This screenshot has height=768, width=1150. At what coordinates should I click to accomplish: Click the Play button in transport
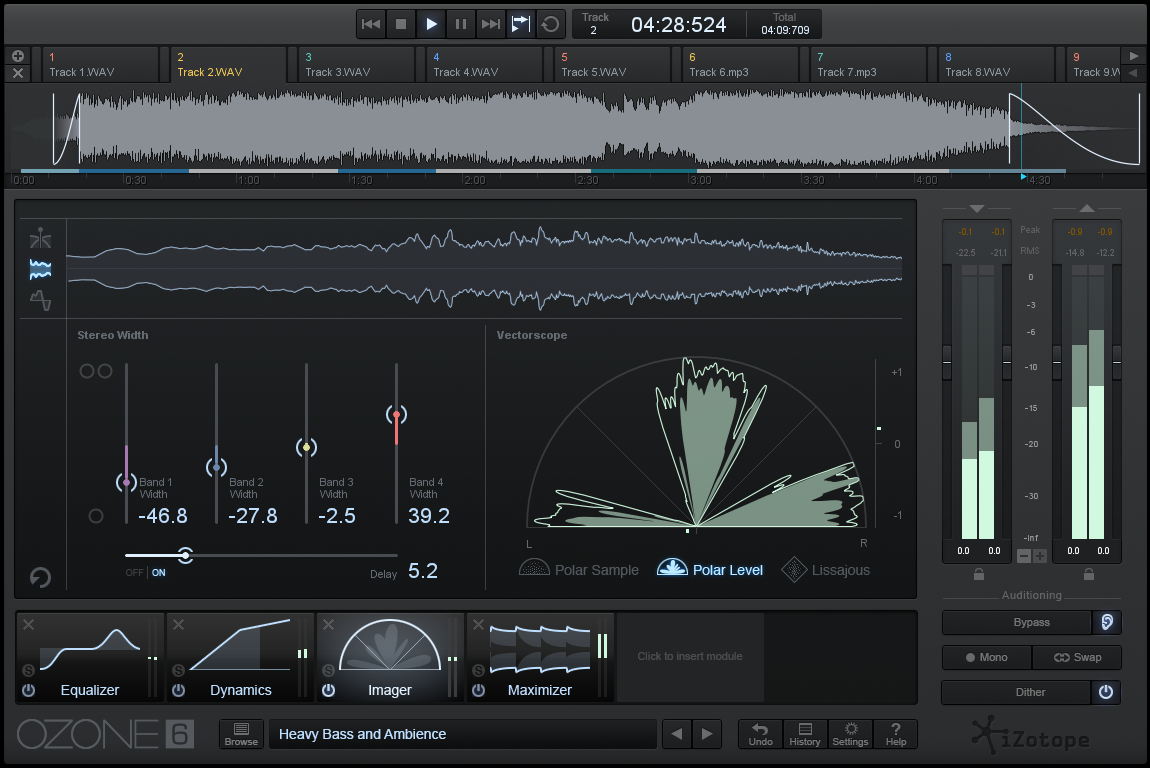(x=431, y=24)
